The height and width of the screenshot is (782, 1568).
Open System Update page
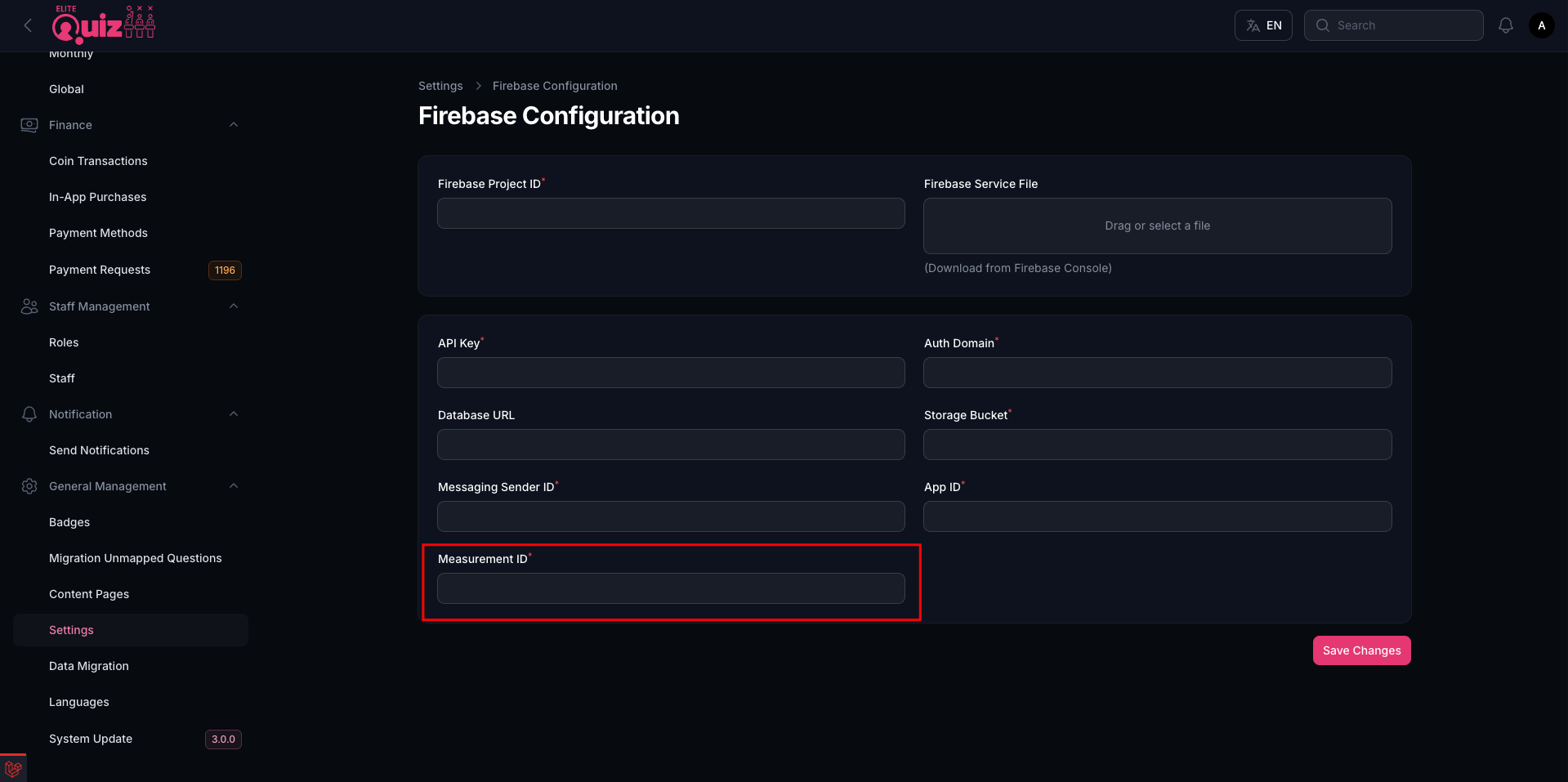pyautogui.click(x=91, y=739)
